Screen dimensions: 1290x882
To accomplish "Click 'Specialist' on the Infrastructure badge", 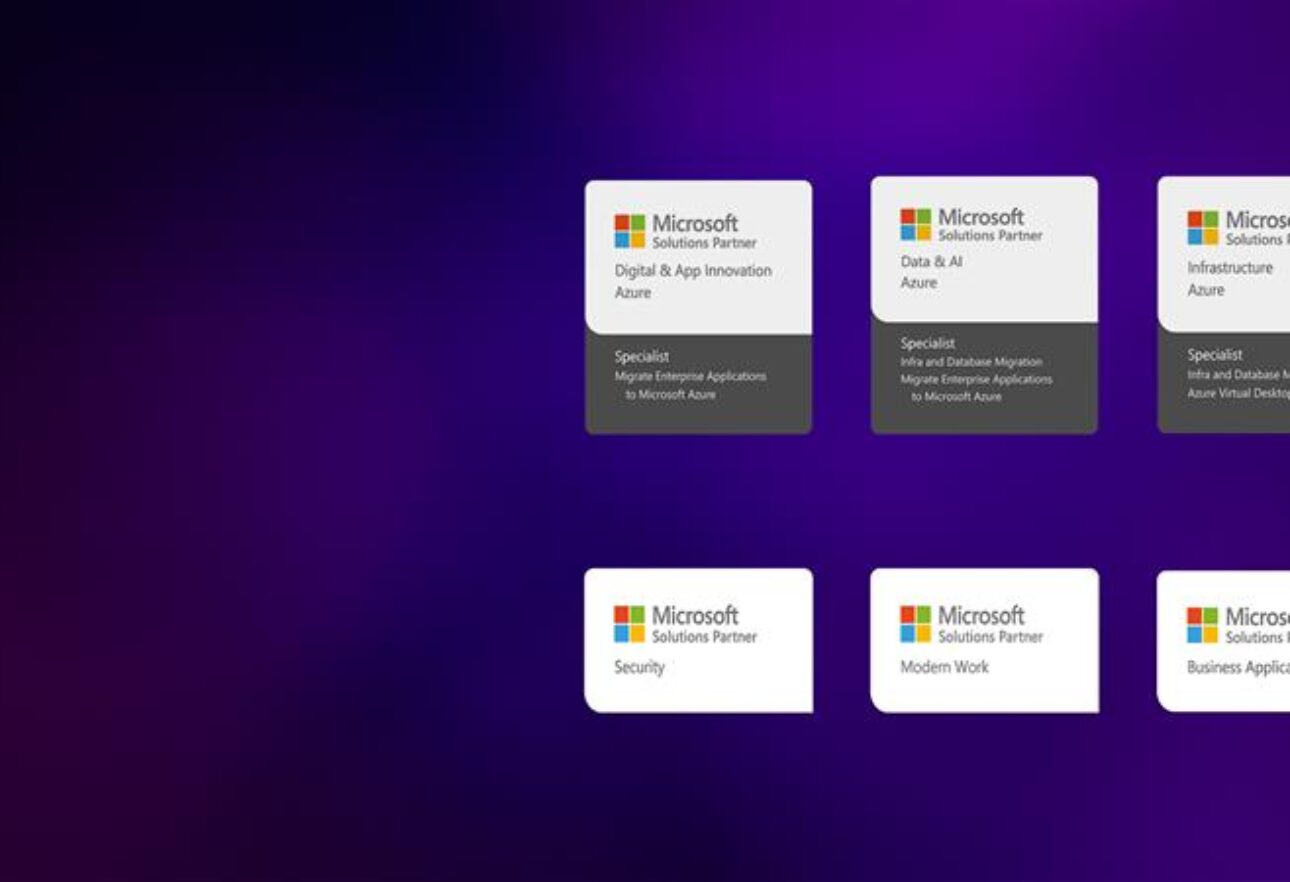I will click(x=1215, y=354).
